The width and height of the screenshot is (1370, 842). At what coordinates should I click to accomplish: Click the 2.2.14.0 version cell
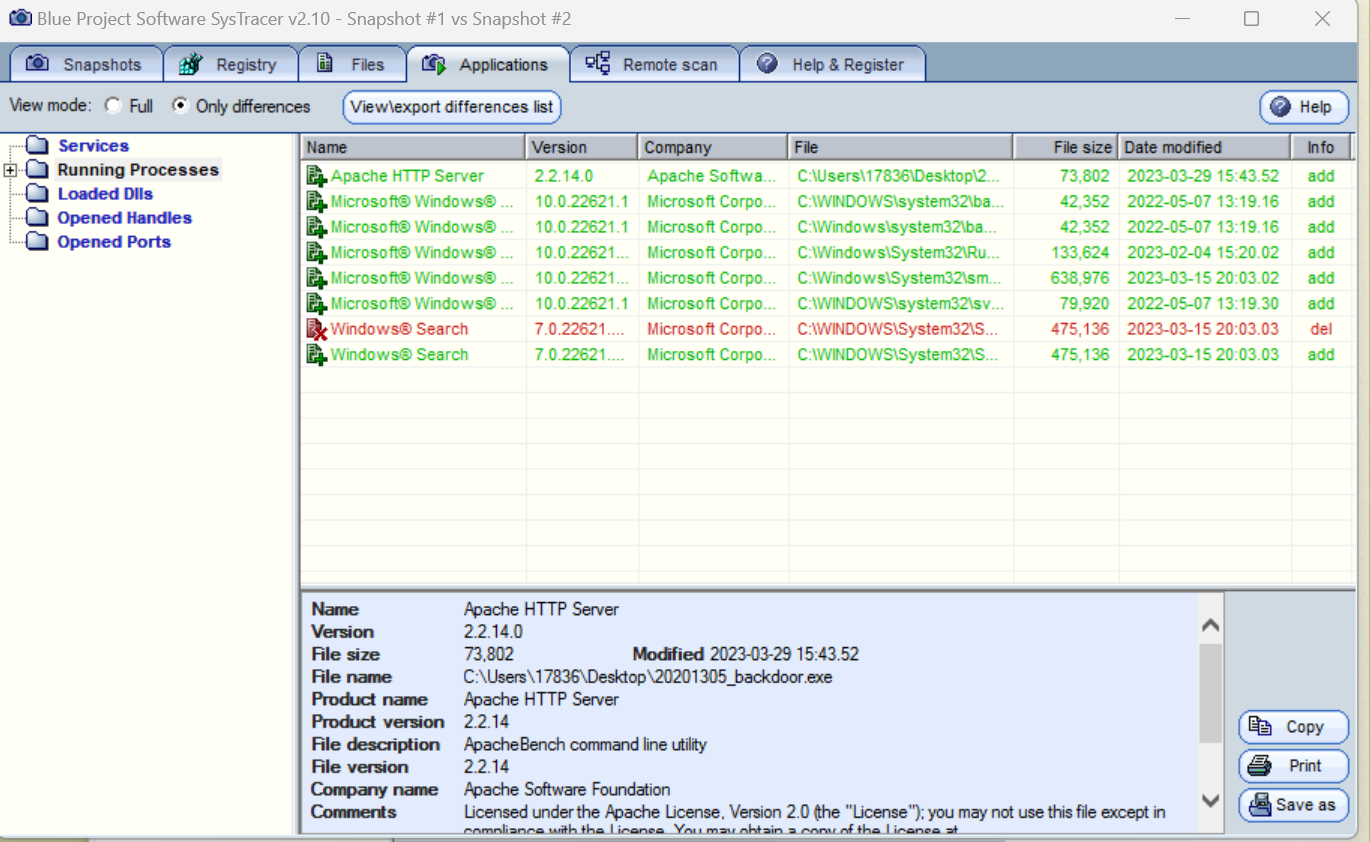[x=564, y=176]
